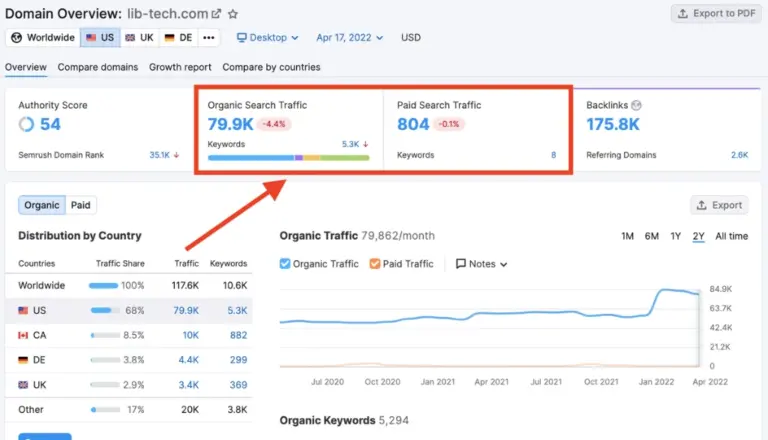Click the US keywords value 5.3K in table

click(237, 310)
